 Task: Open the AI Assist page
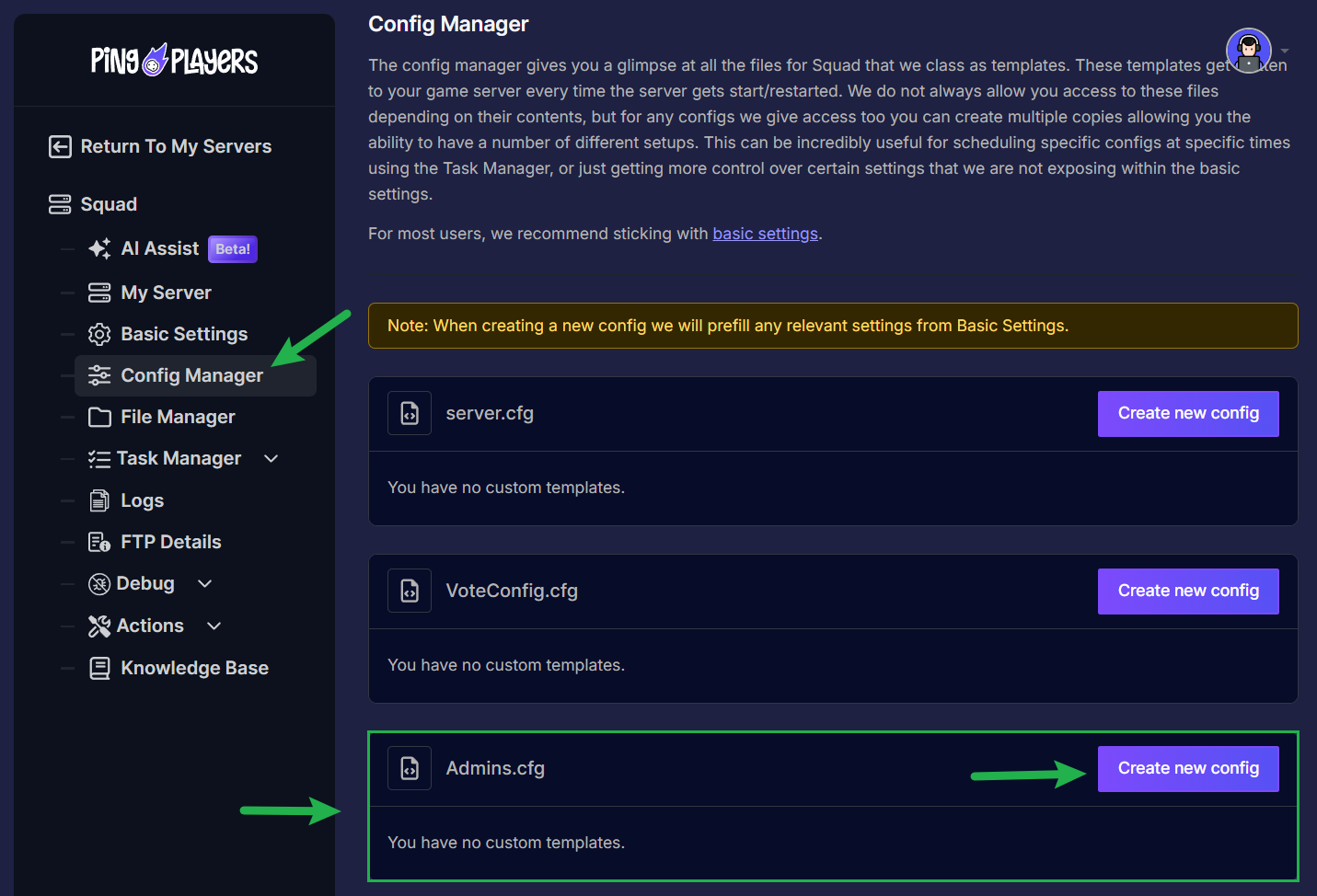160,248
